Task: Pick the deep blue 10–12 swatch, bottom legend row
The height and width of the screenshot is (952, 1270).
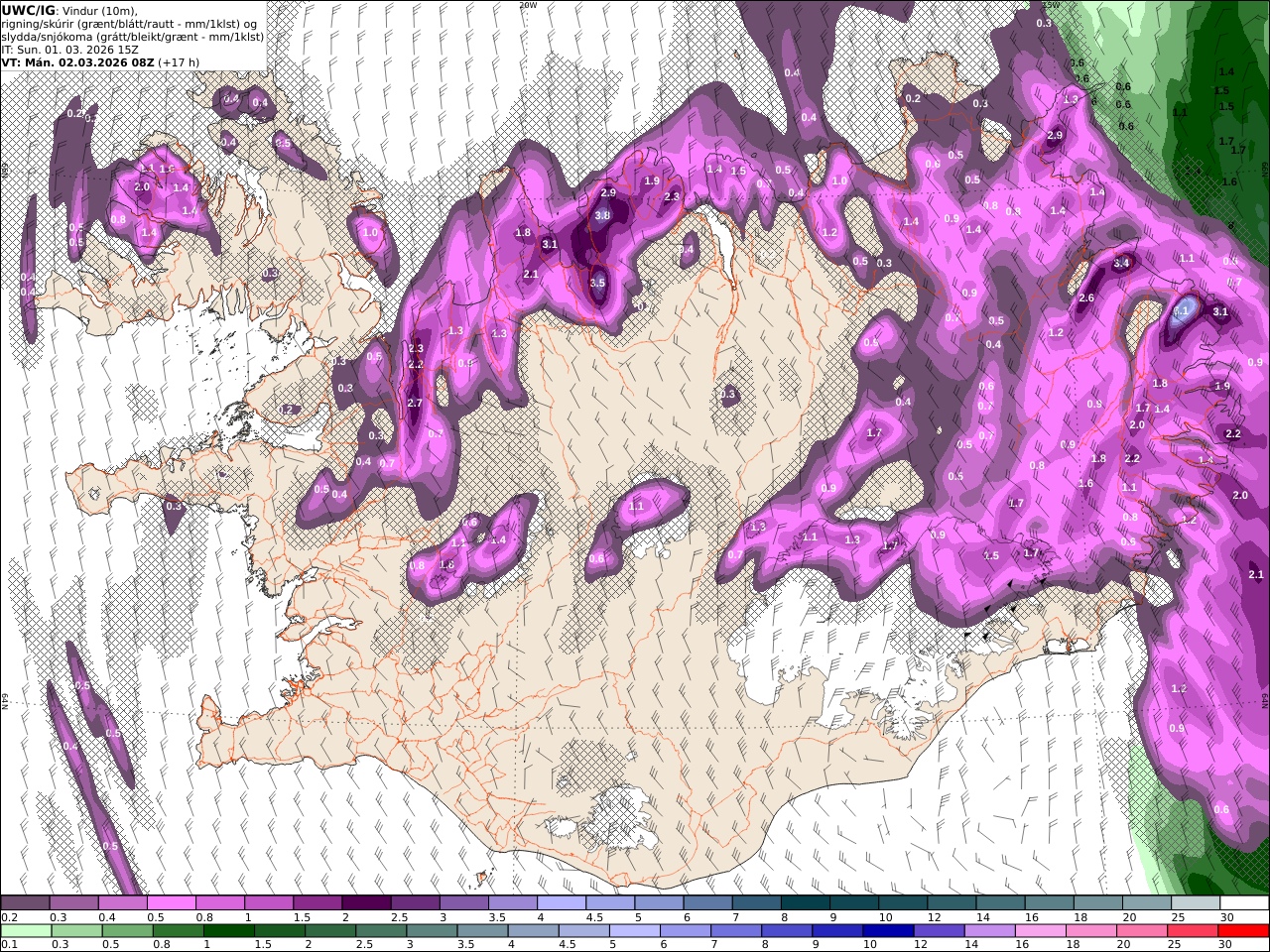Action: 886,931
